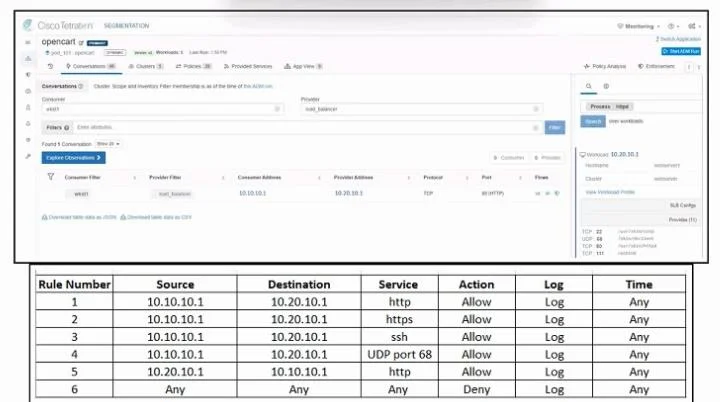Click the Provider input field load_balancer
This screenshot has height=402, width=720.
coord(422,109)
